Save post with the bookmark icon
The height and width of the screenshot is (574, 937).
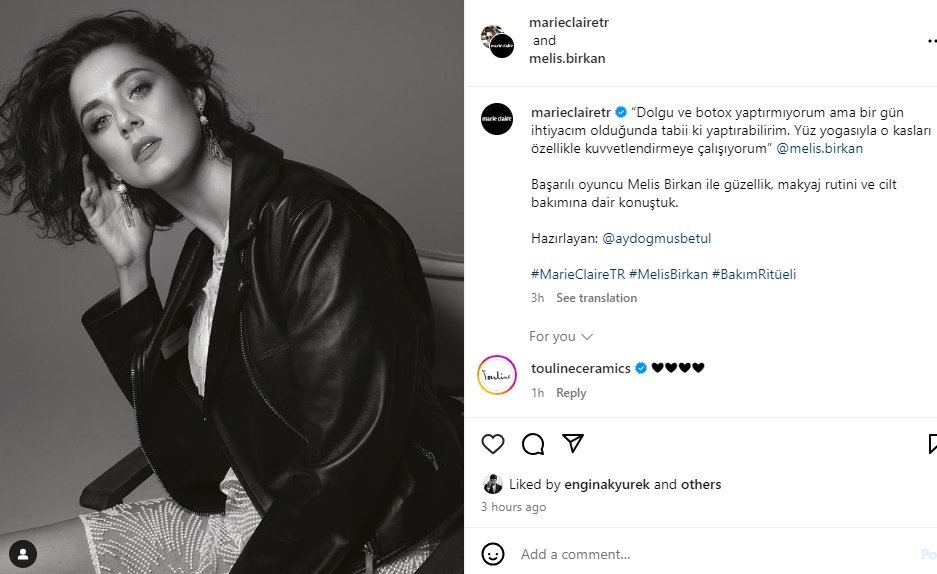(x=932, y=444)
